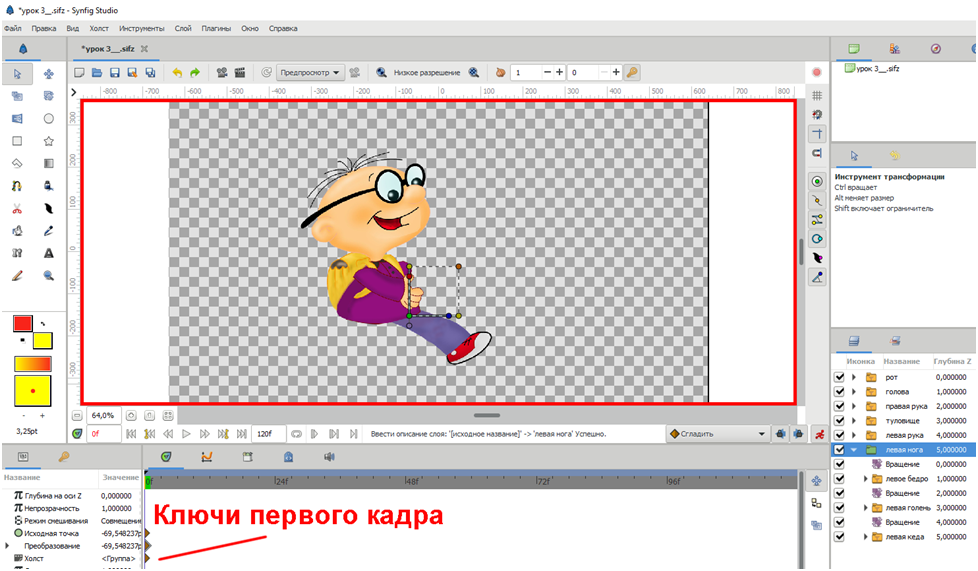Select the SmoothMove tool
Image resolution: width=978 pixels, height=571 pixels.
point(49,74)
